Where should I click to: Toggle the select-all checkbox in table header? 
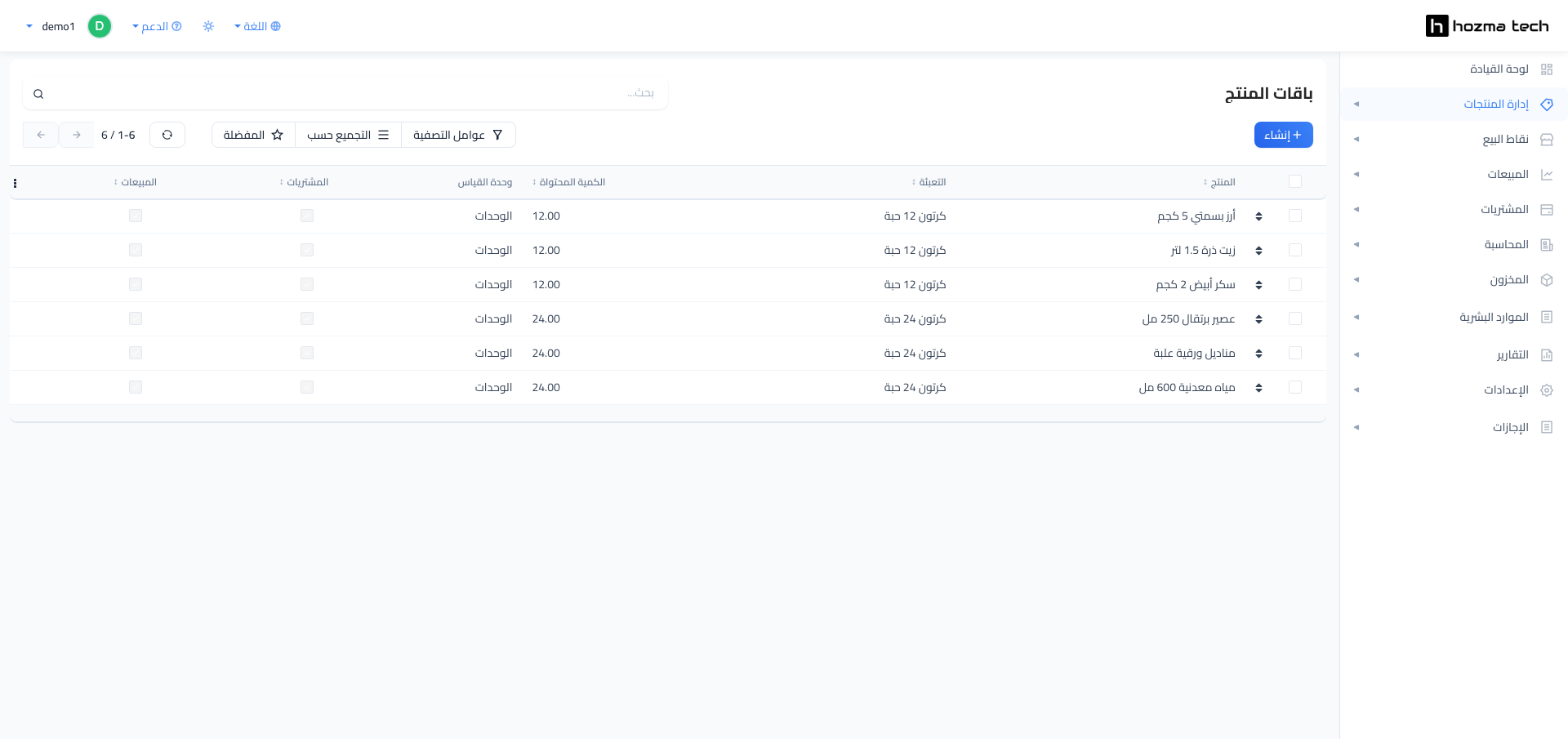click(1295, 181)
